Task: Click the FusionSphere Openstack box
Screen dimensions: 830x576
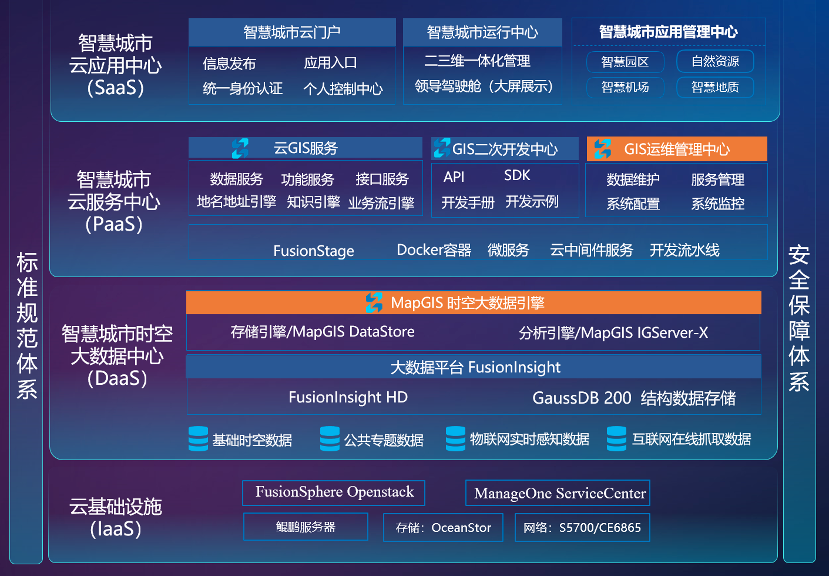Action: click(x=333, y=492)
